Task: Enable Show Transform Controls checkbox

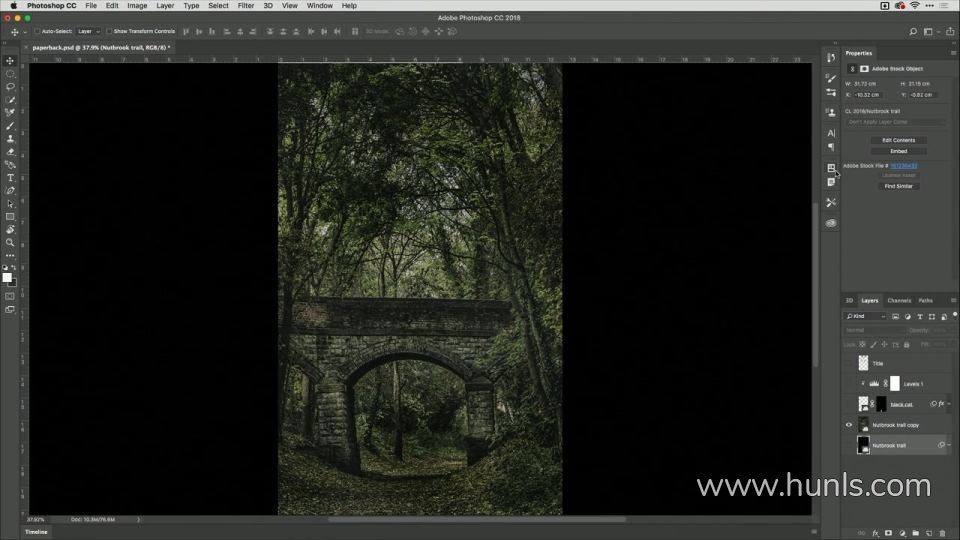Action: [x=109, y=31]
